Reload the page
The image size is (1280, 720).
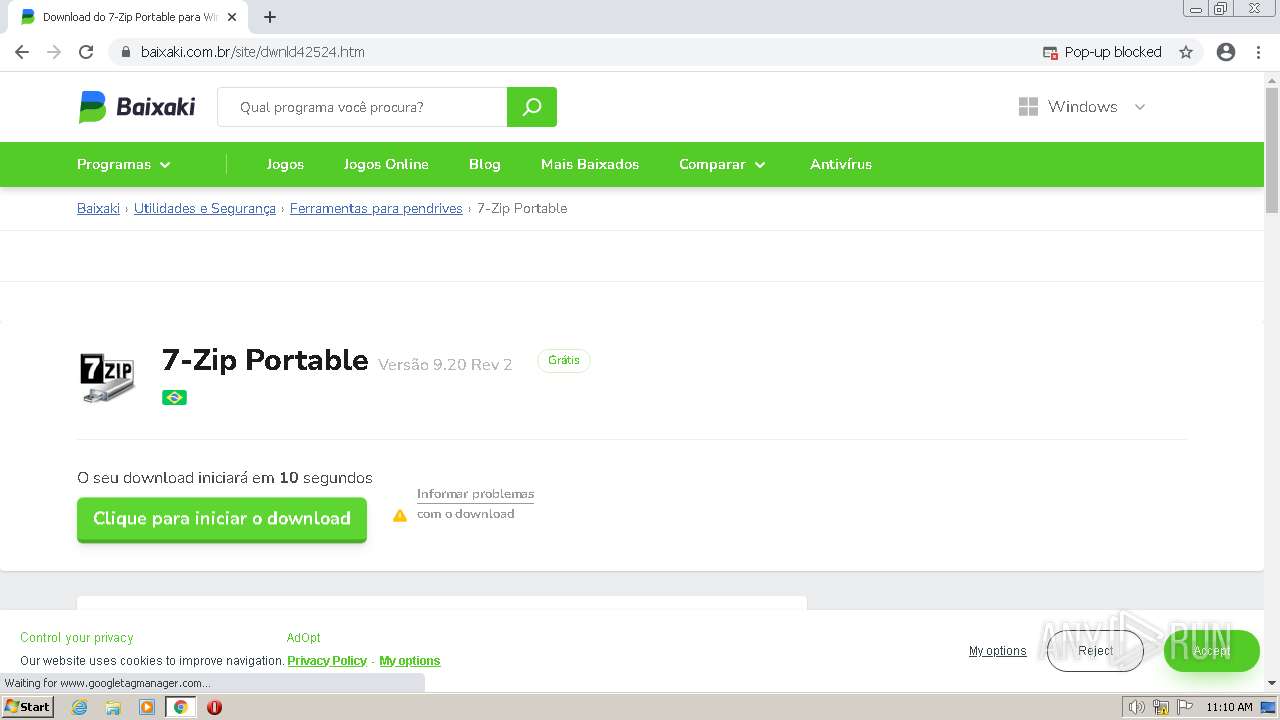pos(86,52)
